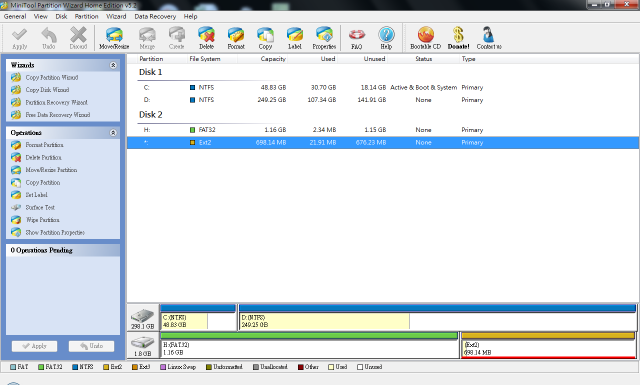Click the Create partition toolbar icon
640x385 pixels.
pos(177,35)
